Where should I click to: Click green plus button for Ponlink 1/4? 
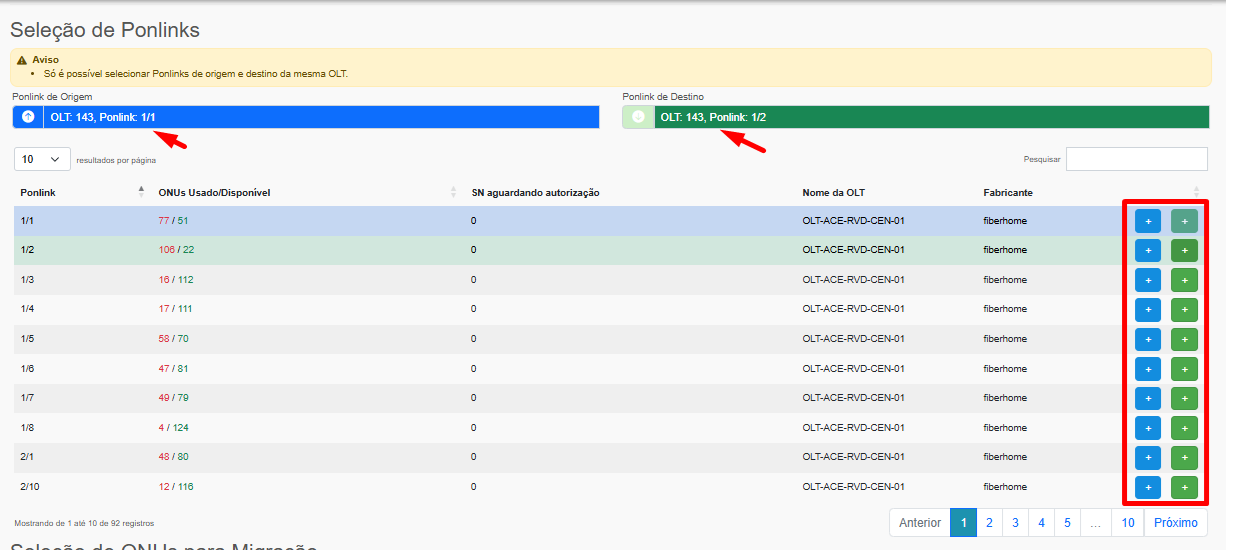pyautogui.click(x=1184, y=310)
